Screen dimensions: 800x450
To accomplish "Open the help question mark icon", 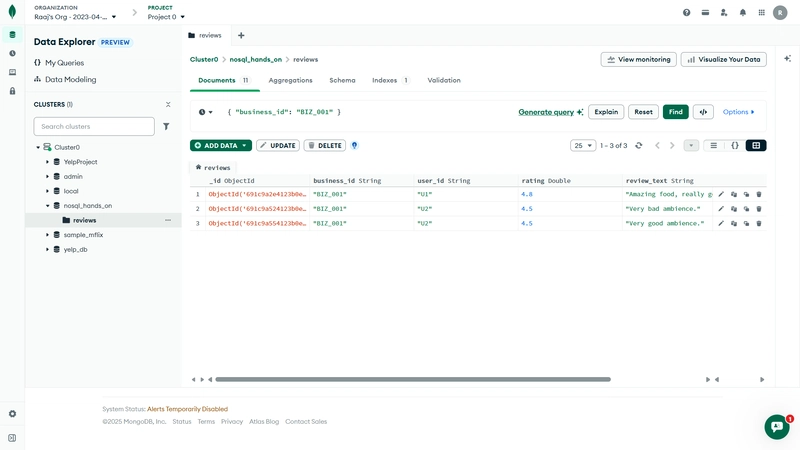I will 687,13.
